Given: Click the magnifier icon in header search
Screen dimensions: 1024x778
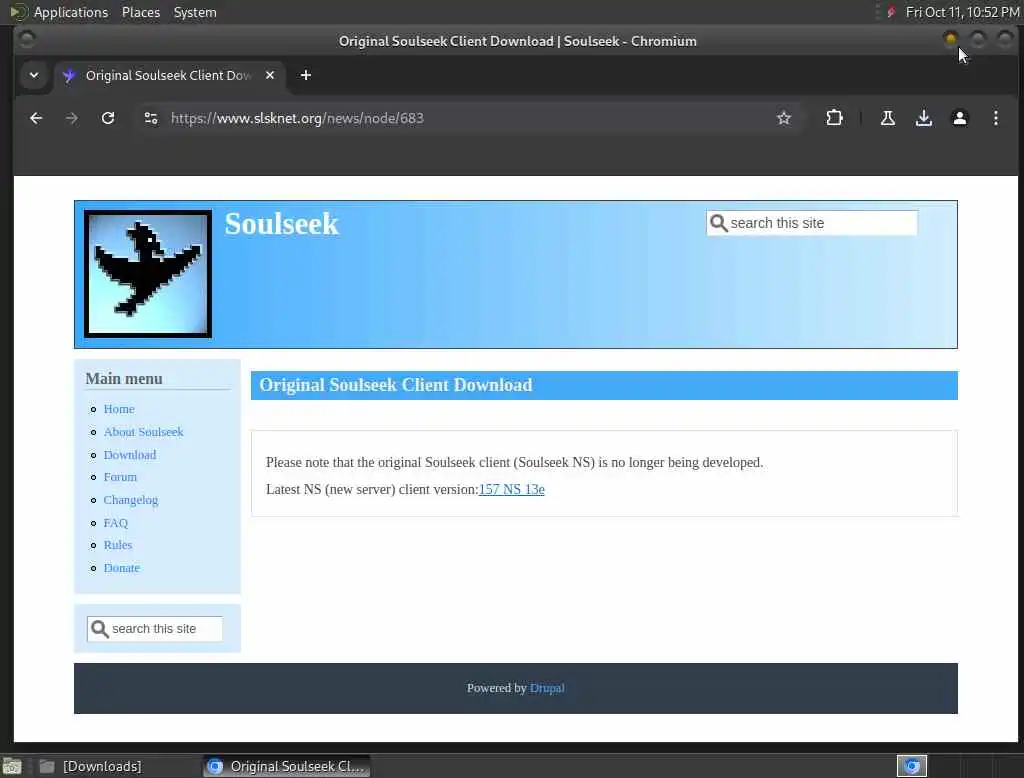Looking at the screenshot, I should pos(718,223).
